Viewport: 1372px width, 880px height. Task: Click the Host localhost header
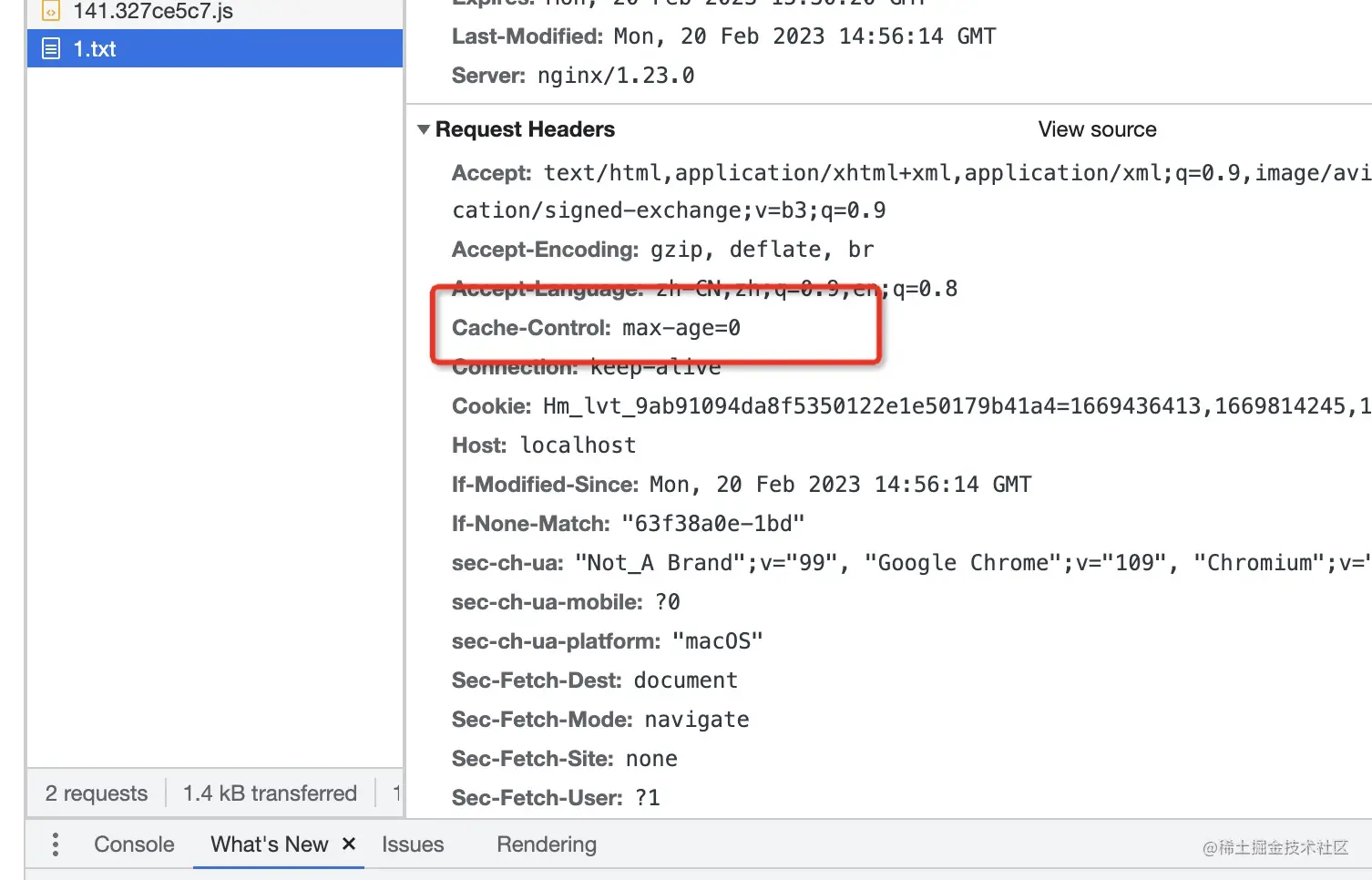[x=544, y=445]
